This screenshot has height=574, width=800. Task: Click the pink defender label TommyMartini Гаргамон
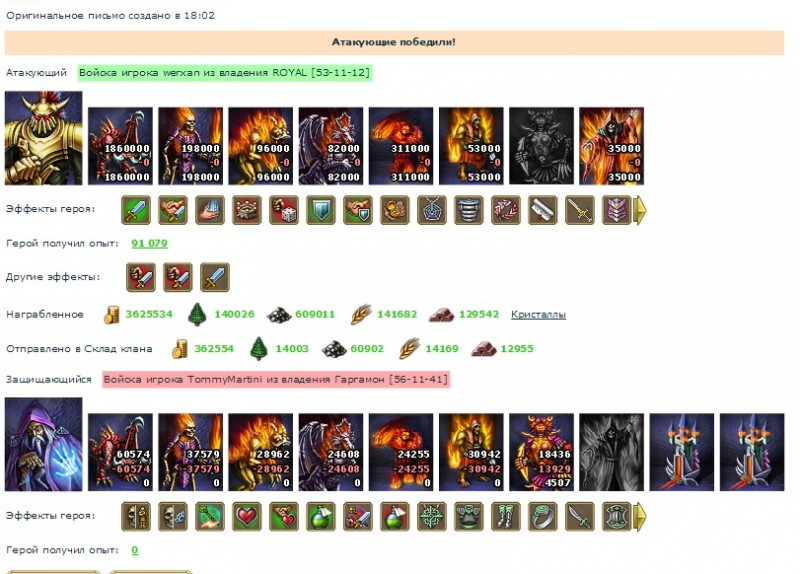point(276,380)
